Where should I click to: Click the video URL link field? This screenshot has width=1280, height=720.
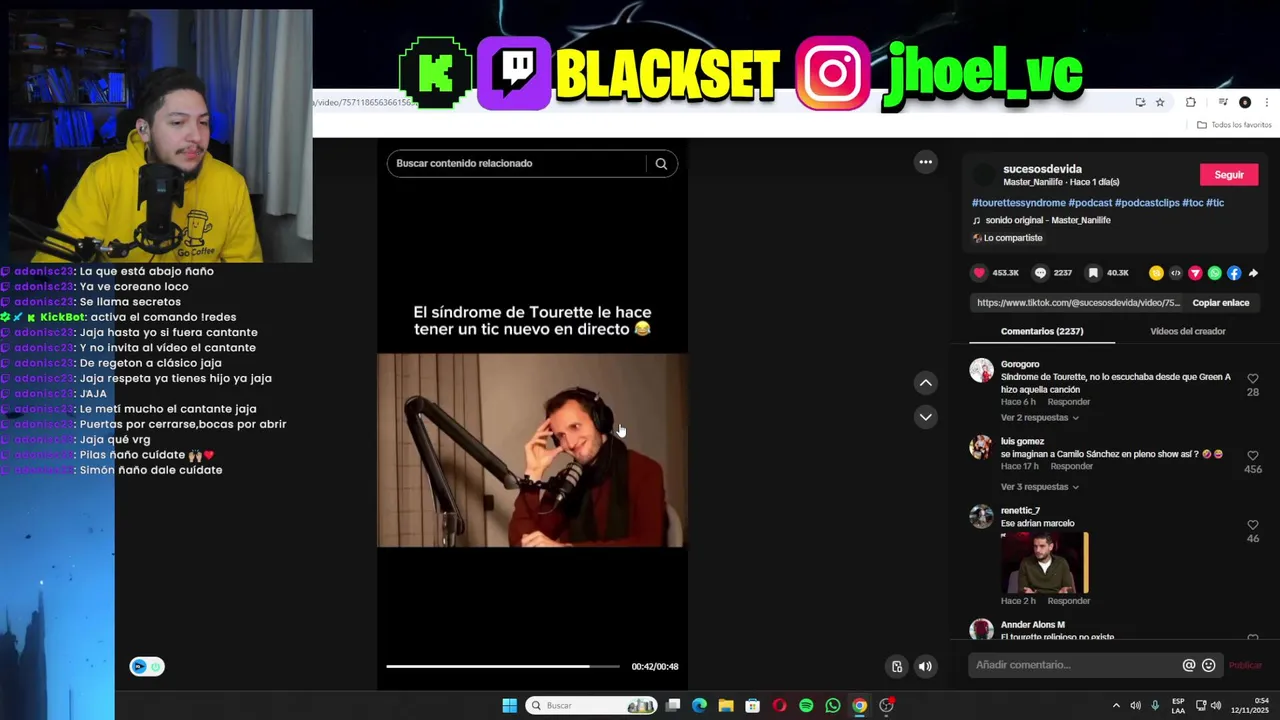(1078, 303)
